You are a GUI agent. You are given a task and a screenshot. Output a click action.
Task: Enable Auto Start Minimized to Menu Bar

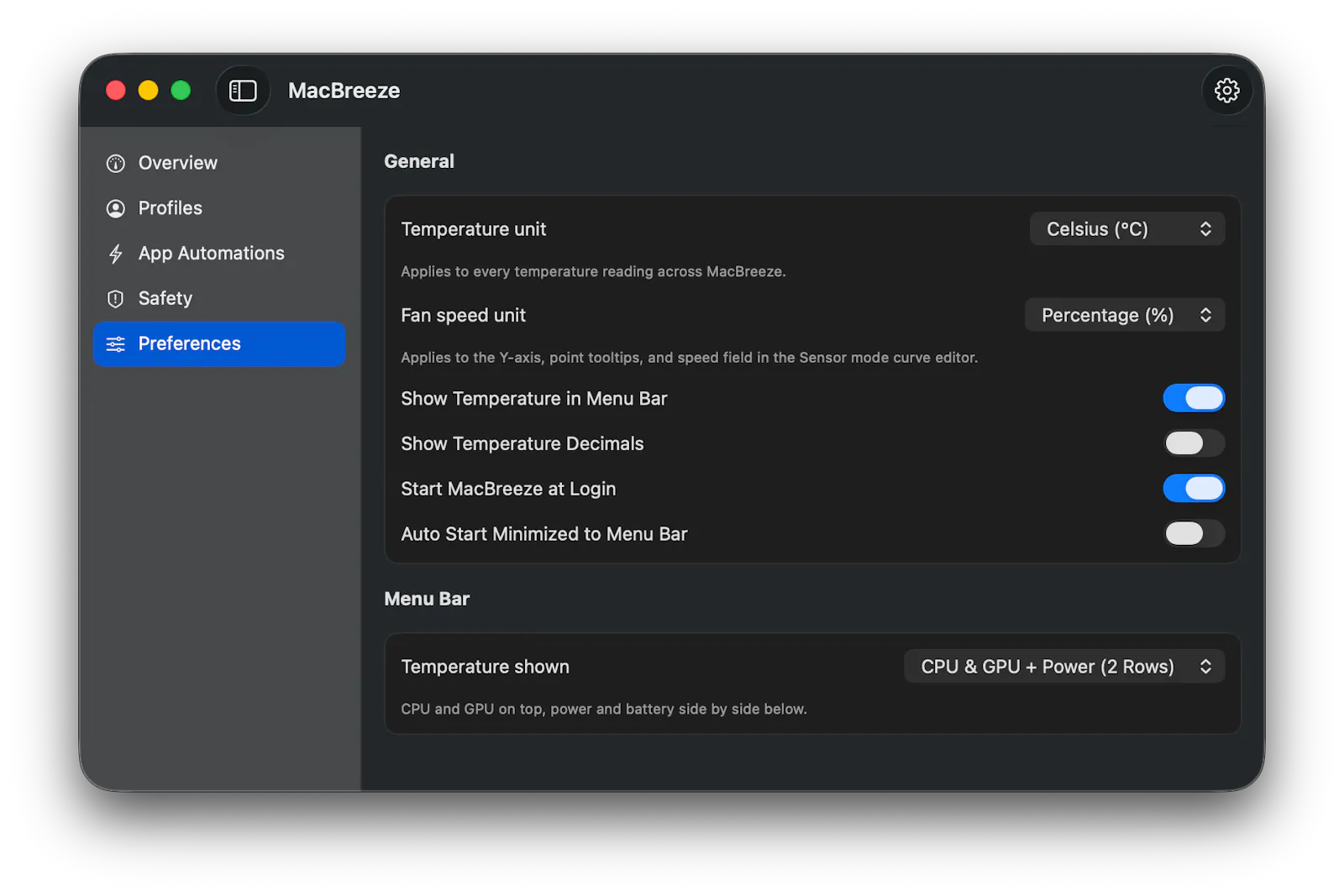click(1194, 533)
